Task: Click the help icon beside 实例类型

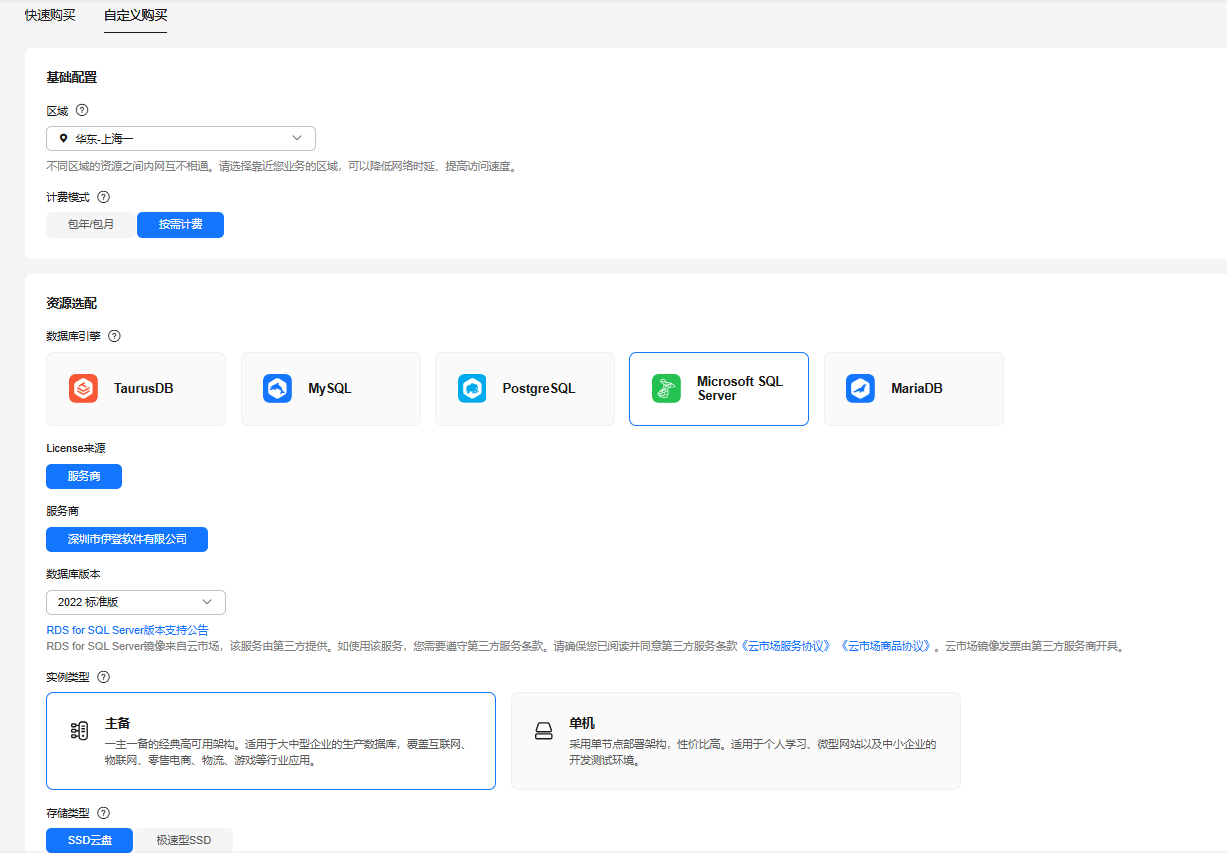Action: tap(103, 677)
